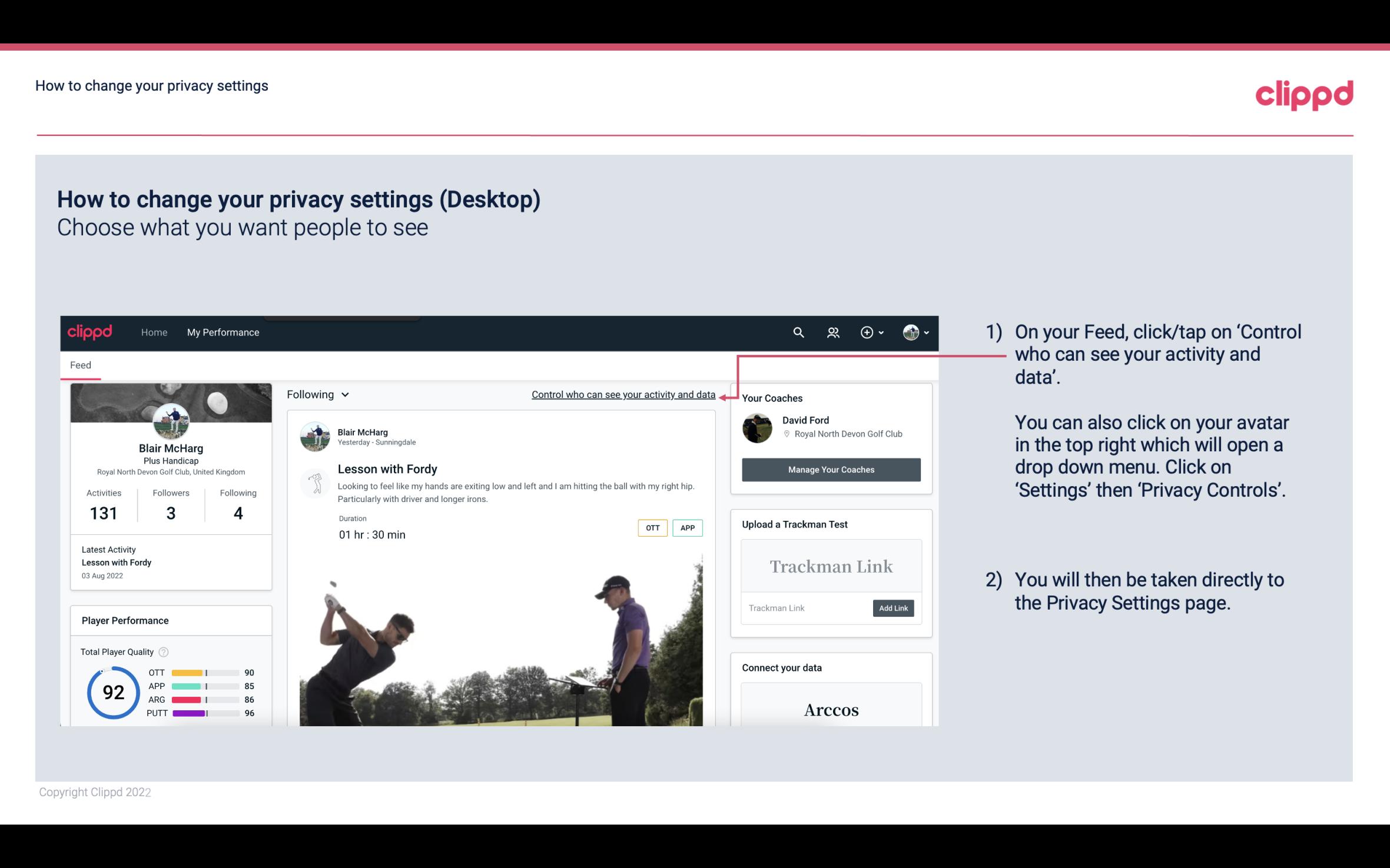Select the My Performance menu tab
The height and width of the screenshot is (868, 1390).
(x=223, y=332)
